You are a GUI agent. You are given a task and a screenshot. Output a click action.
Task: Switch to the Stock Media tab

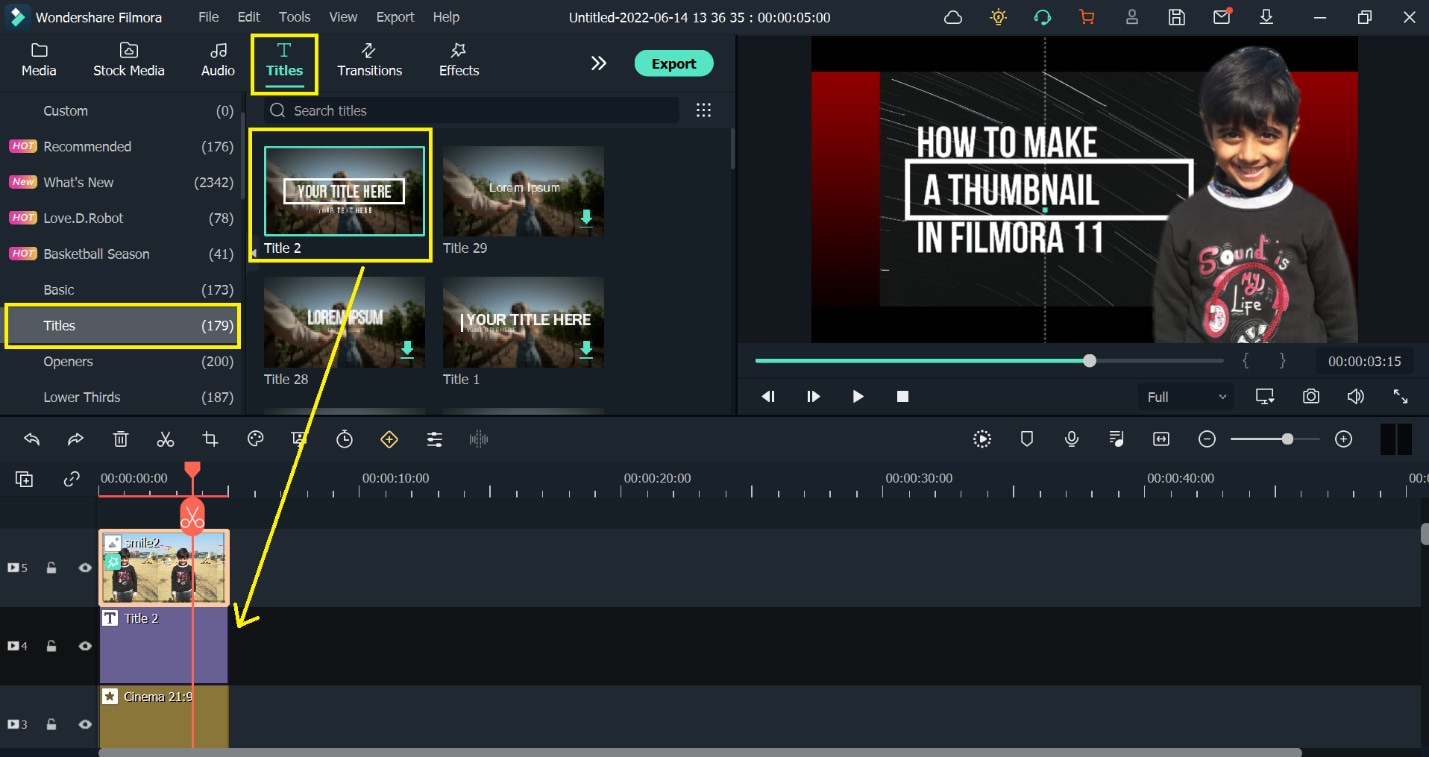[x=129, y=60]
